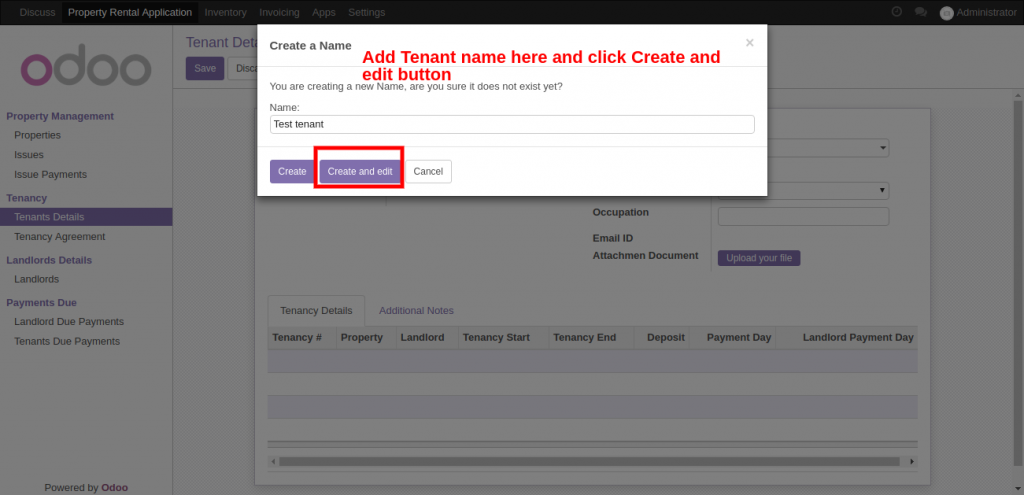1024x495 pixels.
Task: Click Upload your file button
Action: tap(758, 258)
